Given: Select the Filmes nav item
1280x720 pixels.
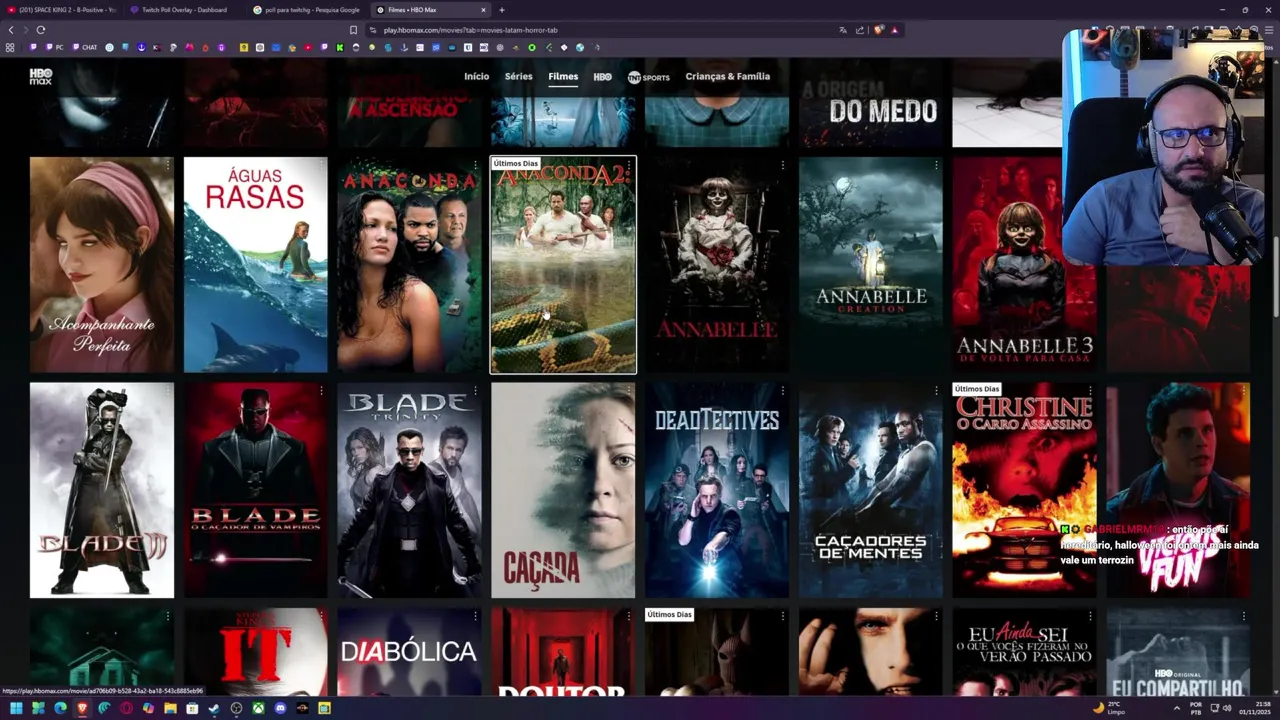Looking at the screenshot, I should click(563, 76).
